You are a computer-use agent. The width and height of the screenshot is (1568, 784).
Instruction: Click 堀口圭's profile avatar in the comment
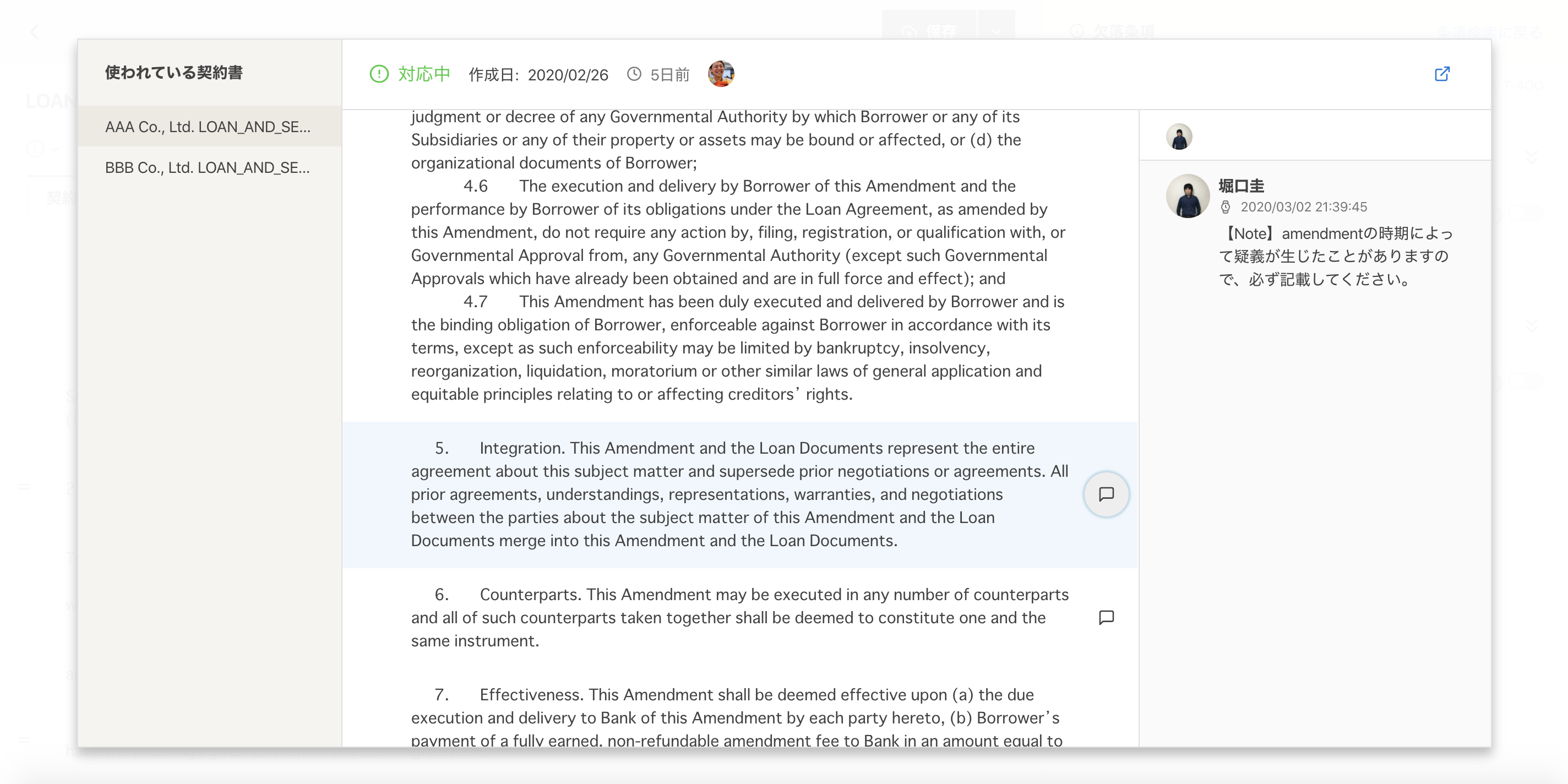coord(1187,196)
